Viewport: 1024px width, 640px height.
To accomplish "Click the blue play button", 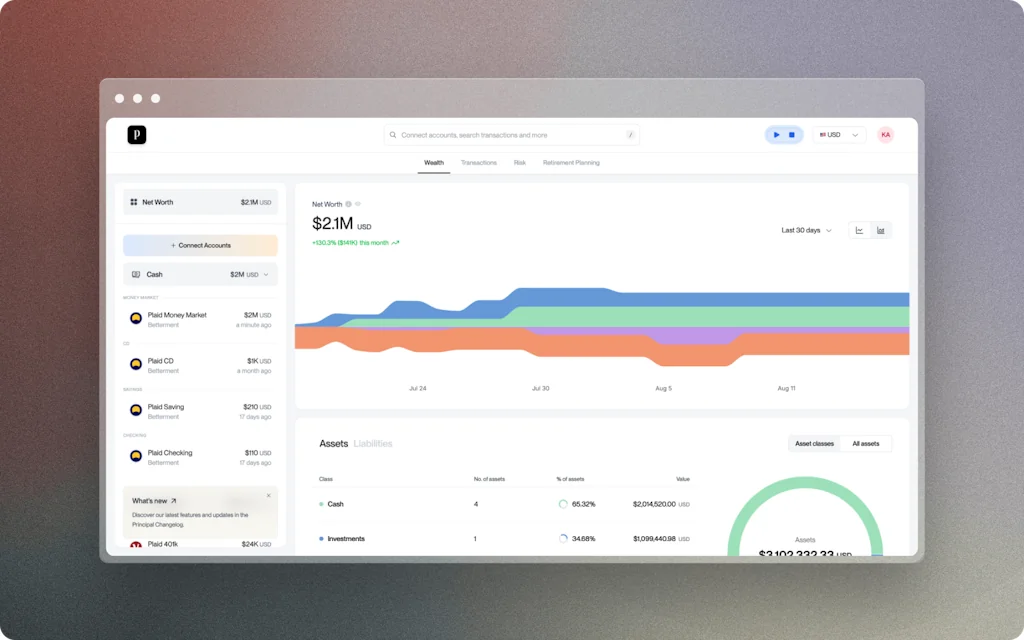I will [x=776, y=135].
